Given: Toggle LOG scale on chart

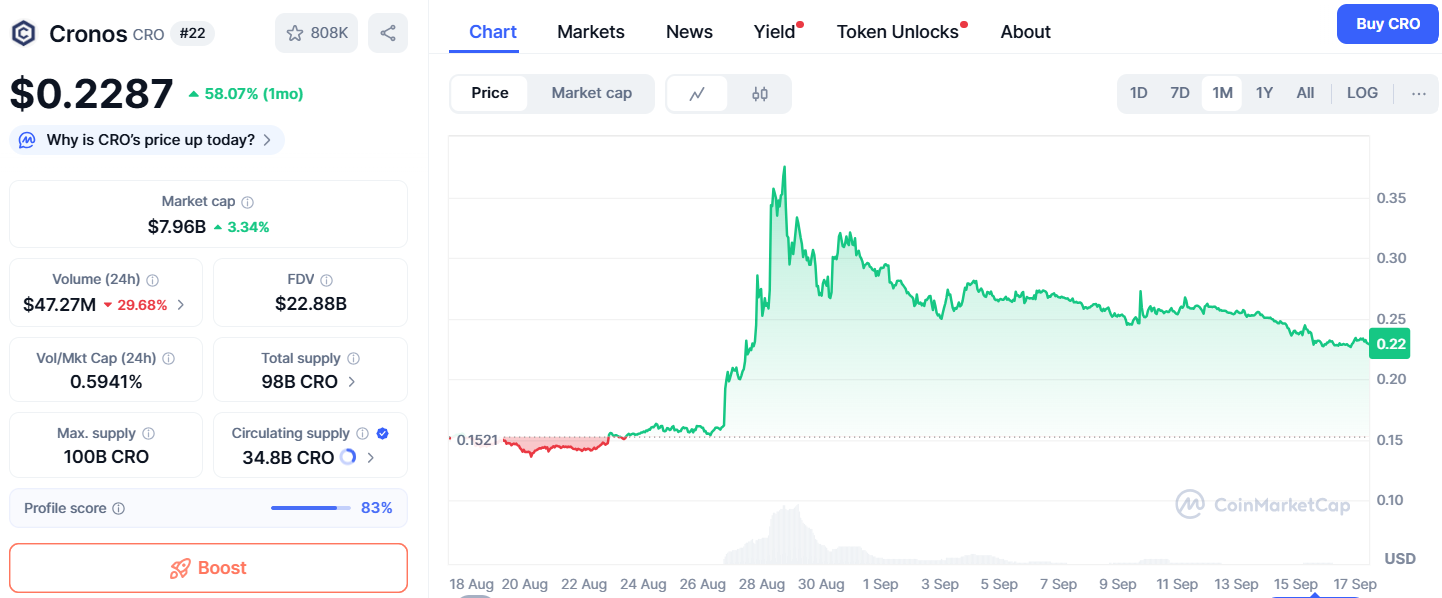Looking at the screenshot, I should [1362, 93].
